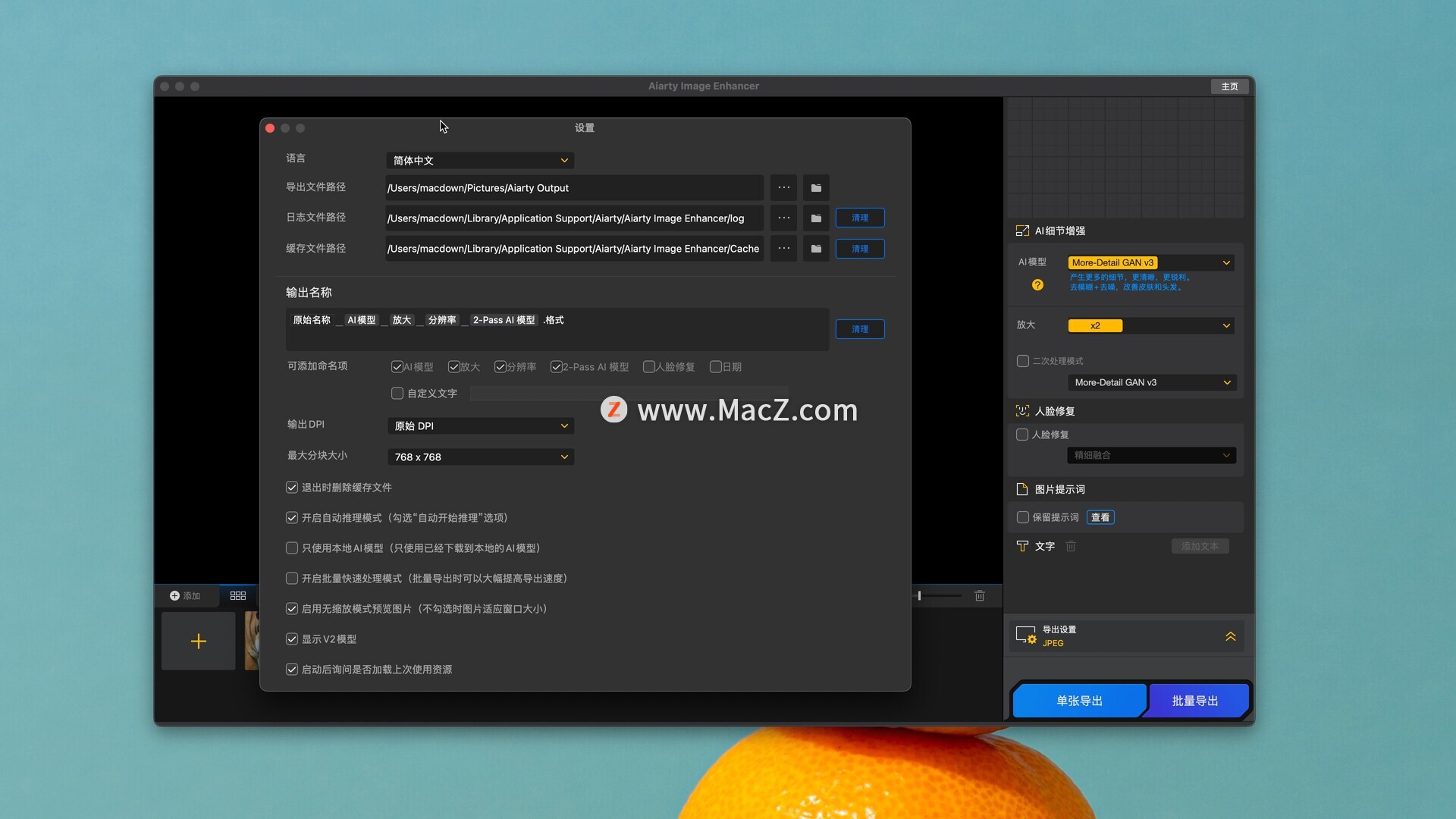The width and height of the screenshot is (1456, 819).
Task: Open folder for cache file path
Action: click(x=816, y=249)
